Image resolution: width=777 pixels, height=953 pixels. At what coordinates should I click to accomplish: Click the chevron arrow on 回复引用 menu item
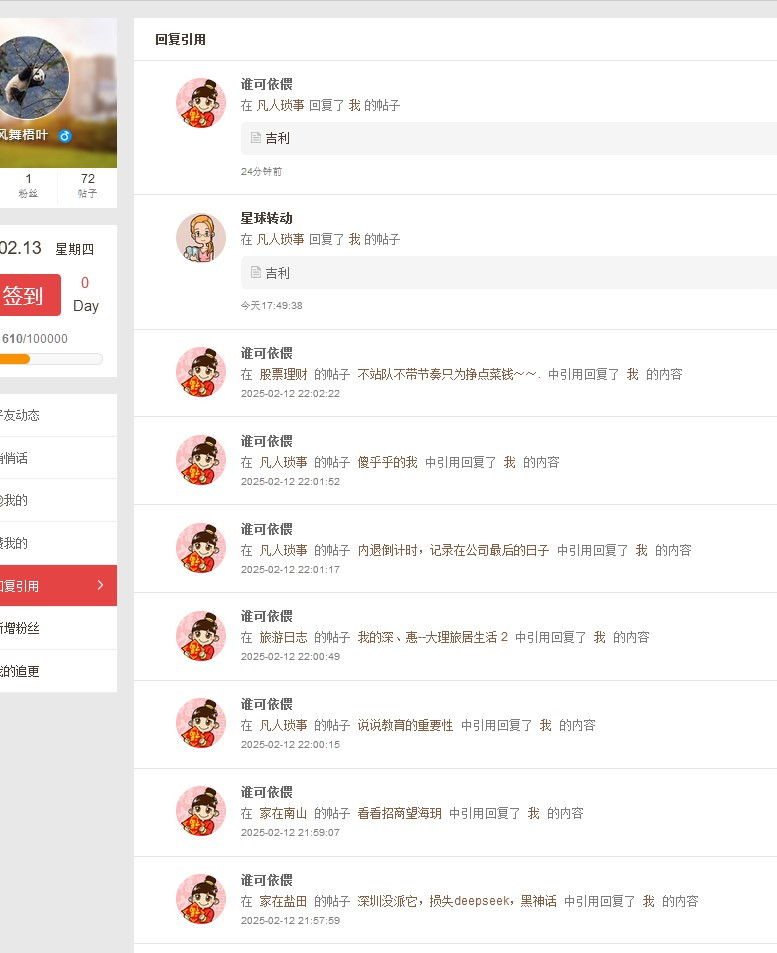(100, 585)
